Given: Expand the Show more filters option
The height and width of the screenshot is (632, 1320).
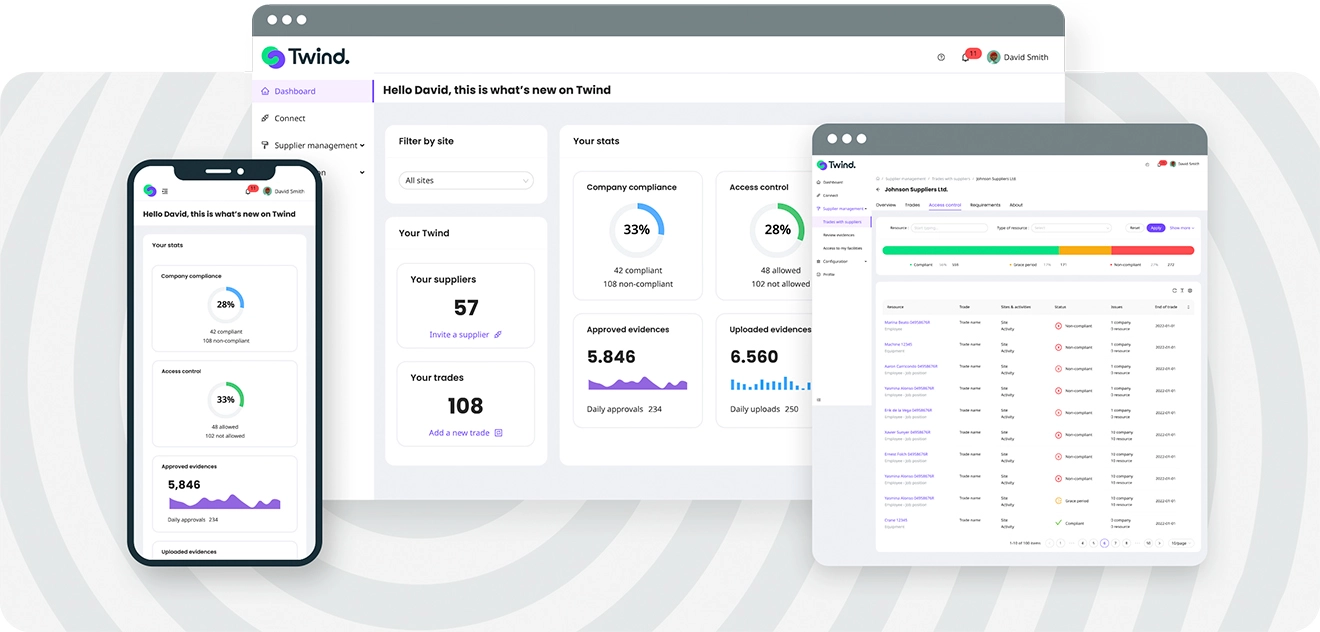Looking at the screenshot, I should [x=1182, y=228].
